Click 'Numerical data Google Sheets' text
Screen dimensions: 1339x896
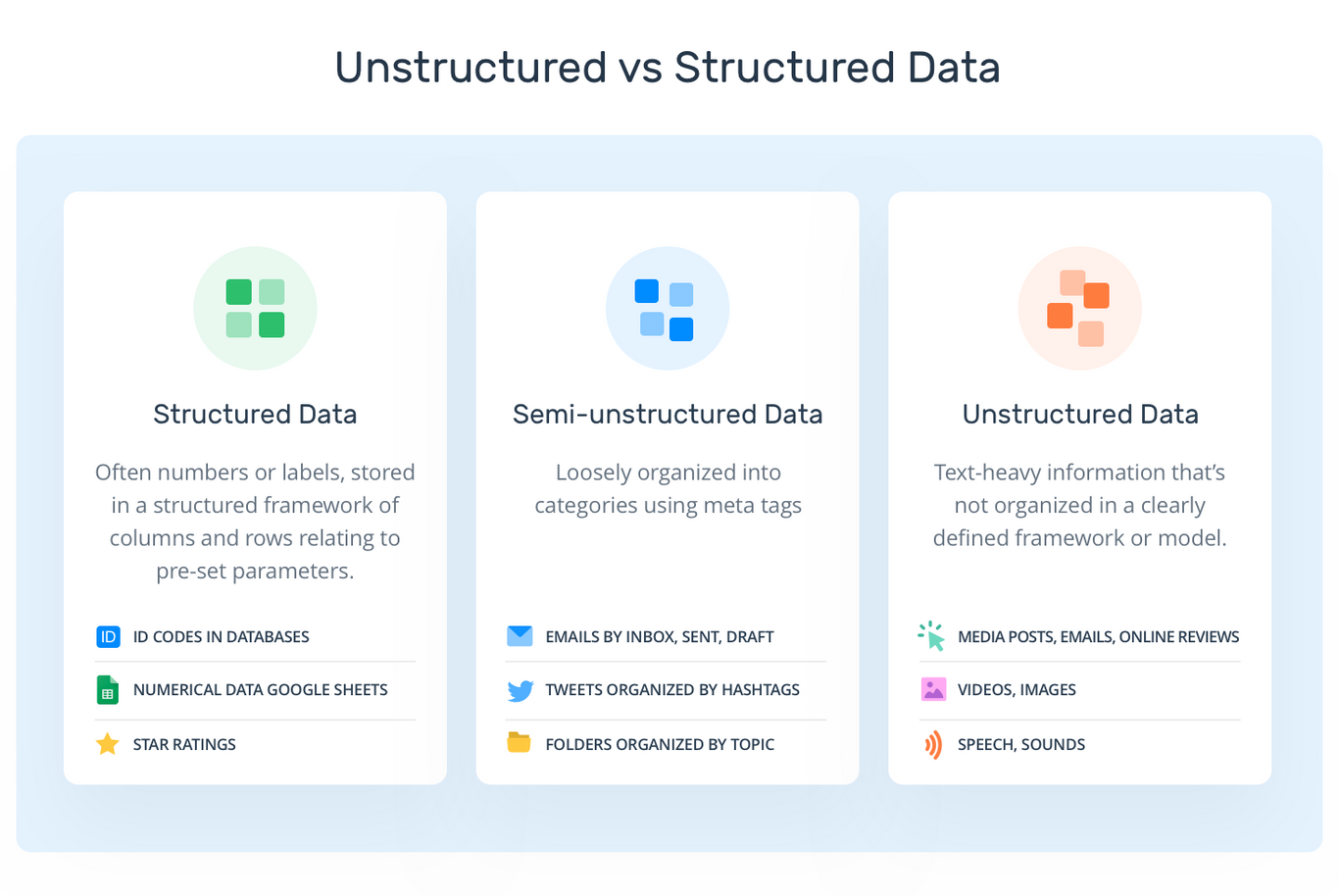261,690
